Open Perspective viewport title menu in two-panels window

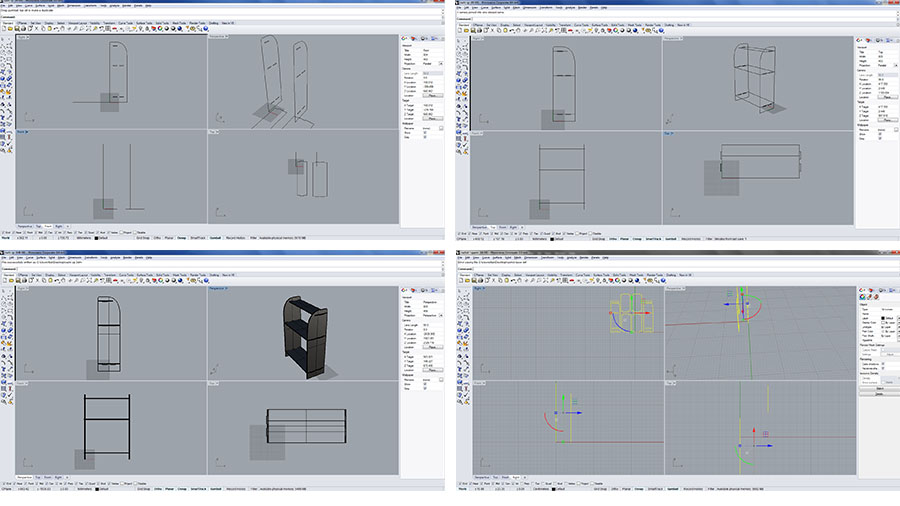click(218, 36)
